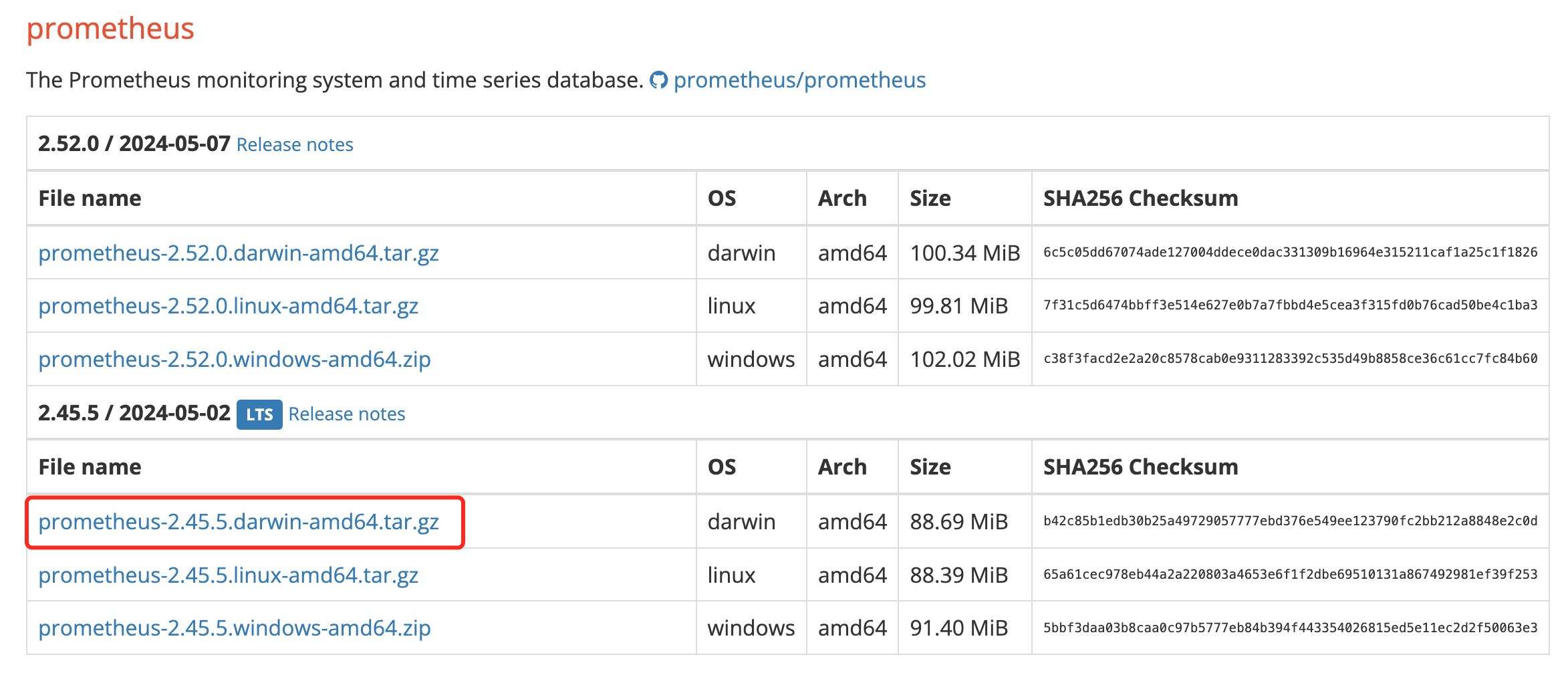This screenshot has width=1568, height=675.
Task: Select the 2.45.5 windows SHA256 checksum
Action: [1290, 628]
